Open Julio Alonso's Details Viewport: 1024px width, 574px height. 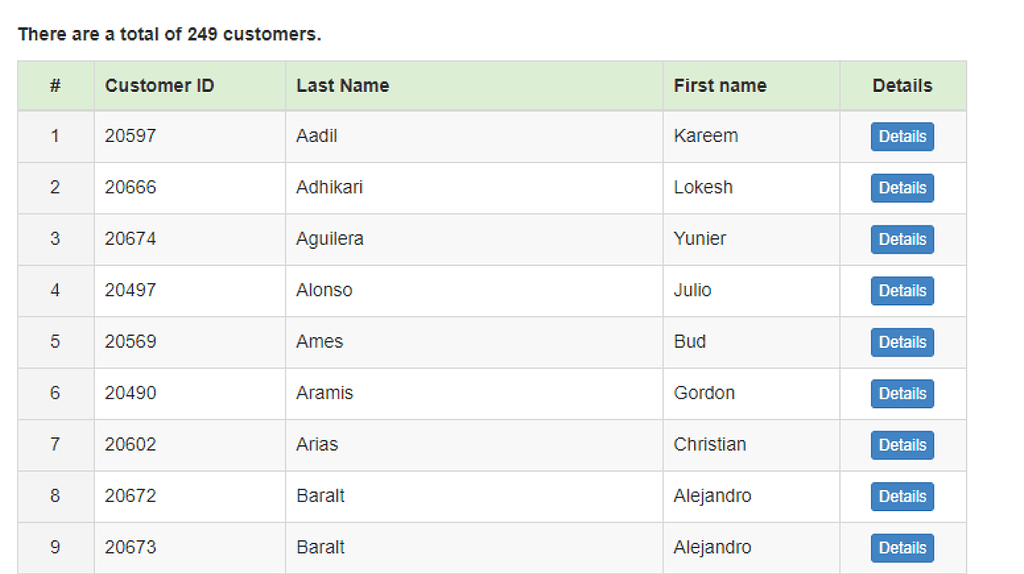[x=902, y=291]
